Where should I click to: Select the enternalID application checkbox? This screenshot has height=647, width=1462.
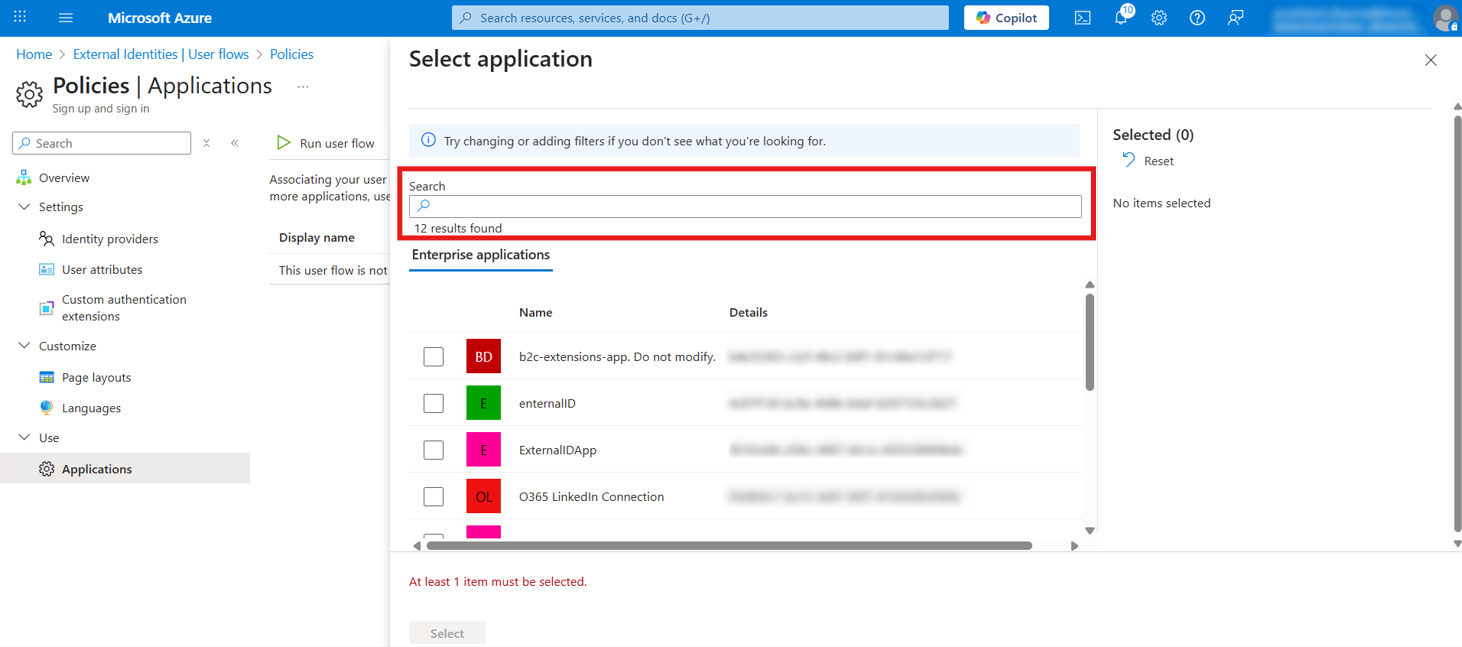tap(433, 403)
